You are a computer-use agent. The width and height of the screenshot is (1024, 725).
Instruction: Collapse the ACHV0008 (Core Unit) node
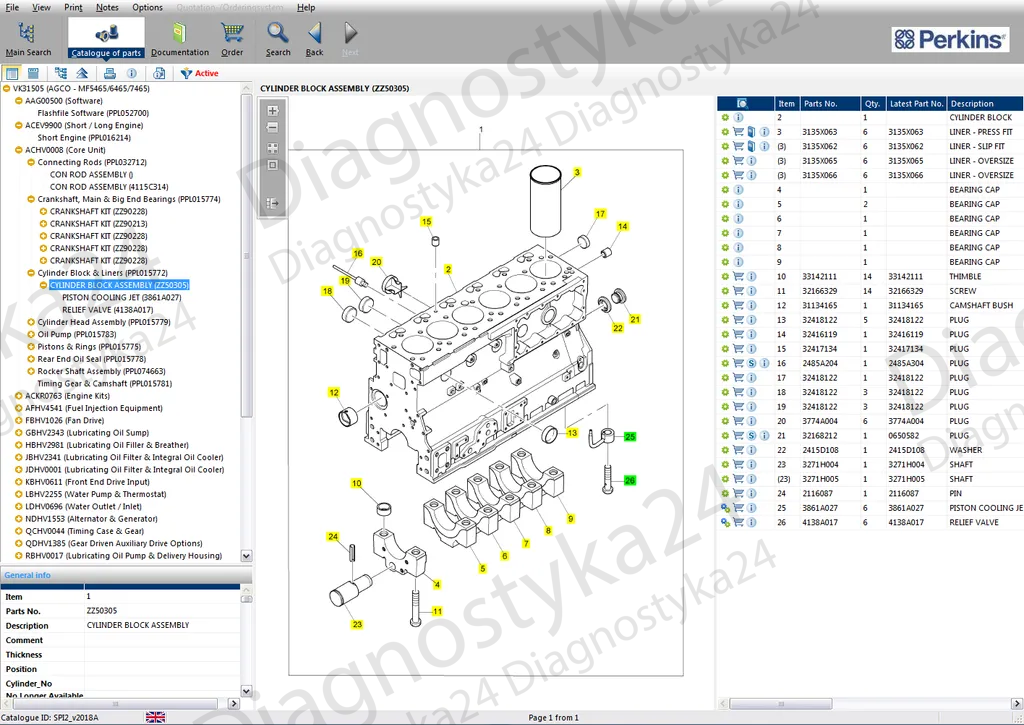(x=18, y=150)
